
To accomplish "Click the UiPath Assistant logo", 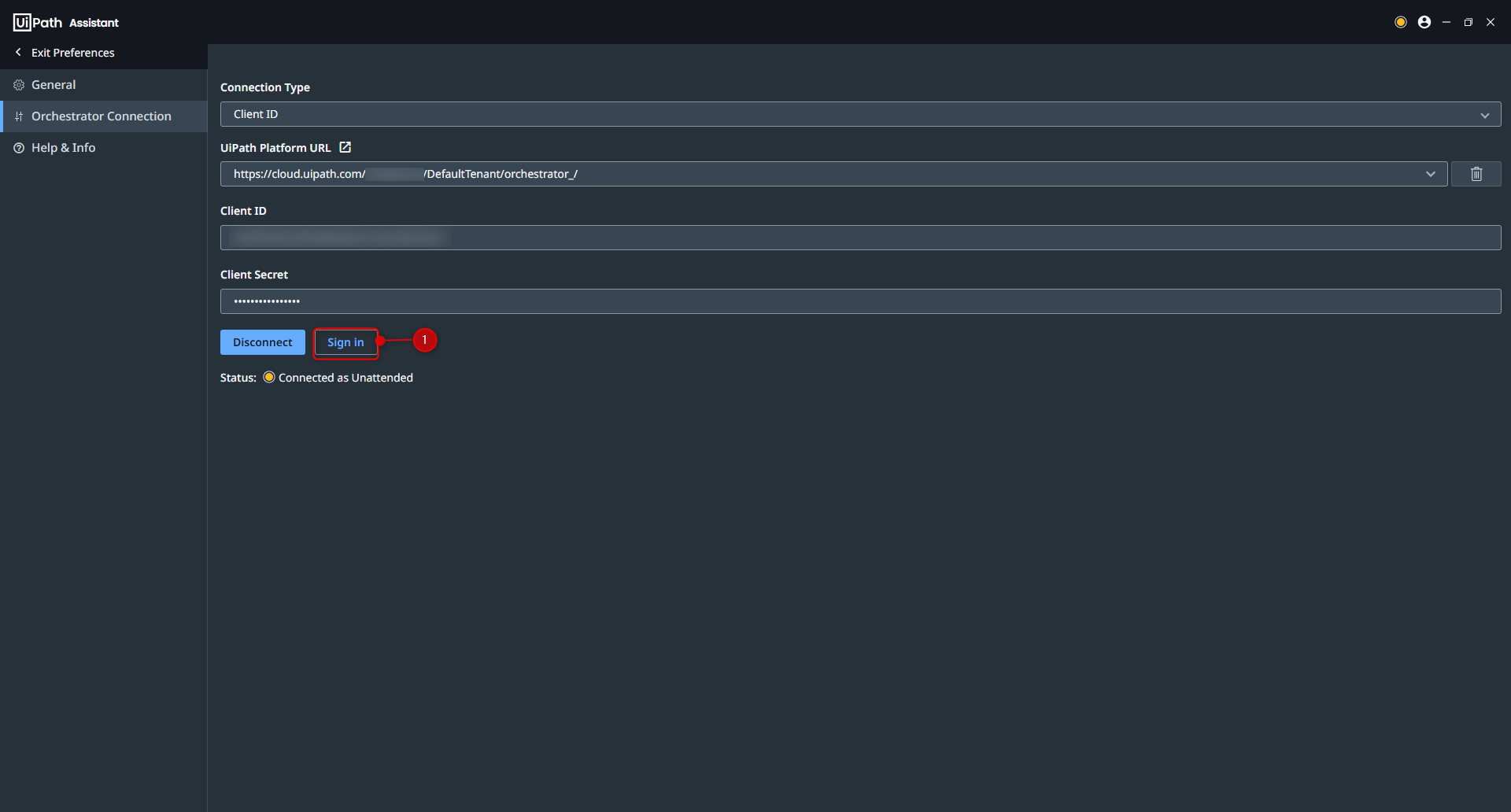I will click(66, 22).
